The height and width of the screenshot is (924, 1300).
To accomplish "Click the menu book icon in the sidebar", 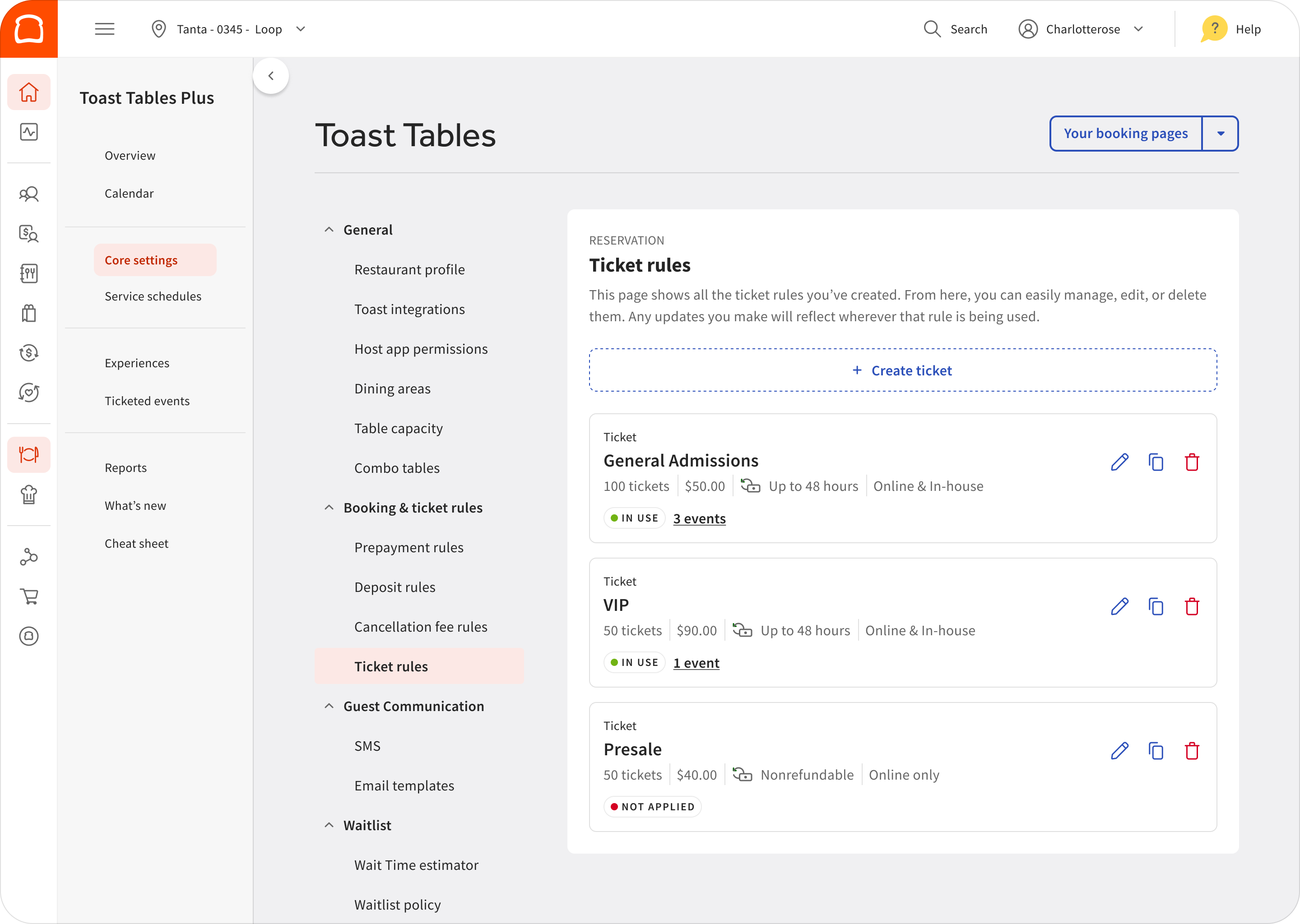I will pyautogui.click(x=28, y=274).
